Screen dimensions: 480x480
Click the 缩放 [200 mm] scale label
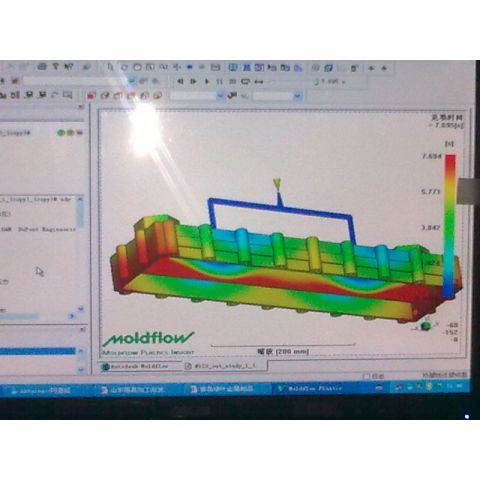tap(283, 352)
